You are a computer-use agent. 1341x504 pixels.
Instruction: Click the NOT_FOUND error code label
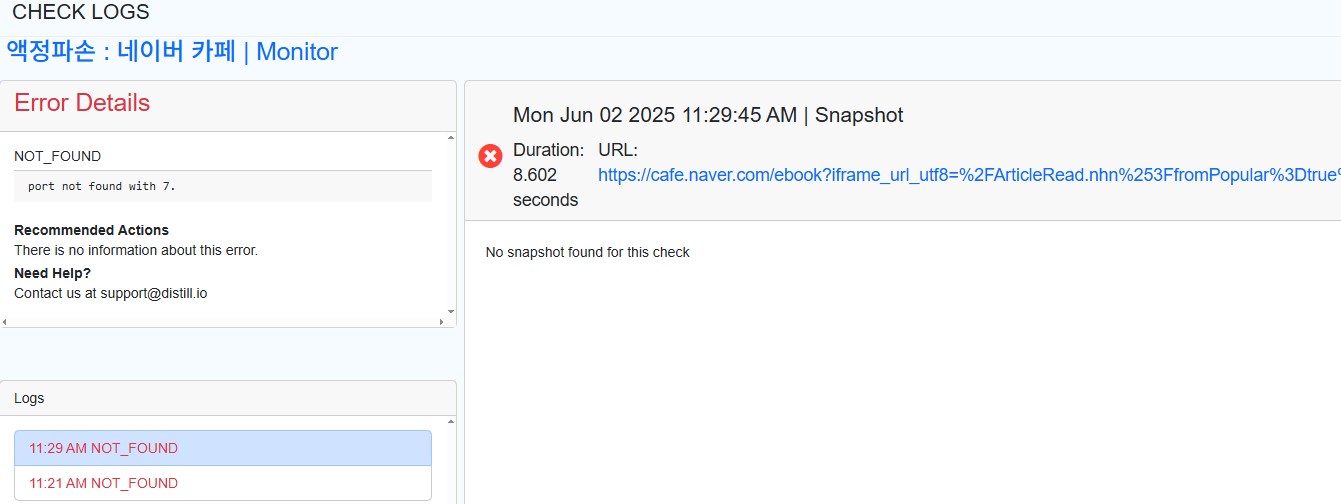57,156
